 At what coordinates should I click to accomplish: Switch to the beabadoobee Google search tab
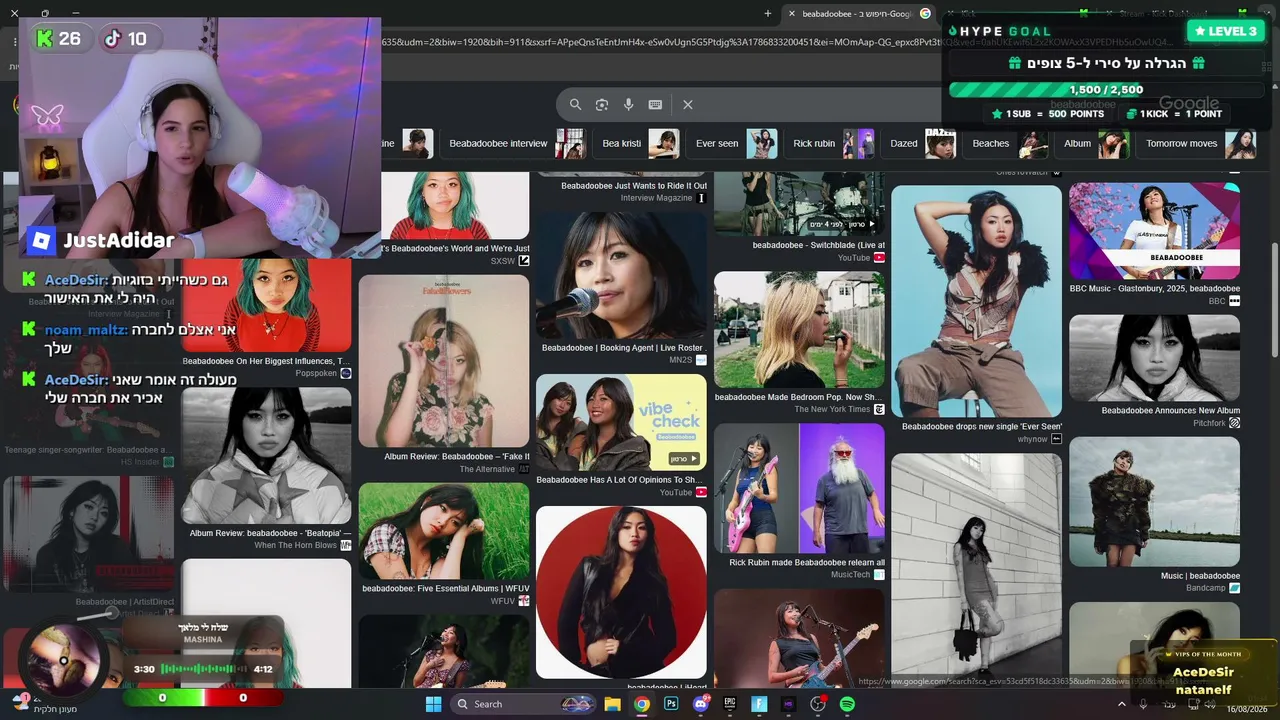856,13
